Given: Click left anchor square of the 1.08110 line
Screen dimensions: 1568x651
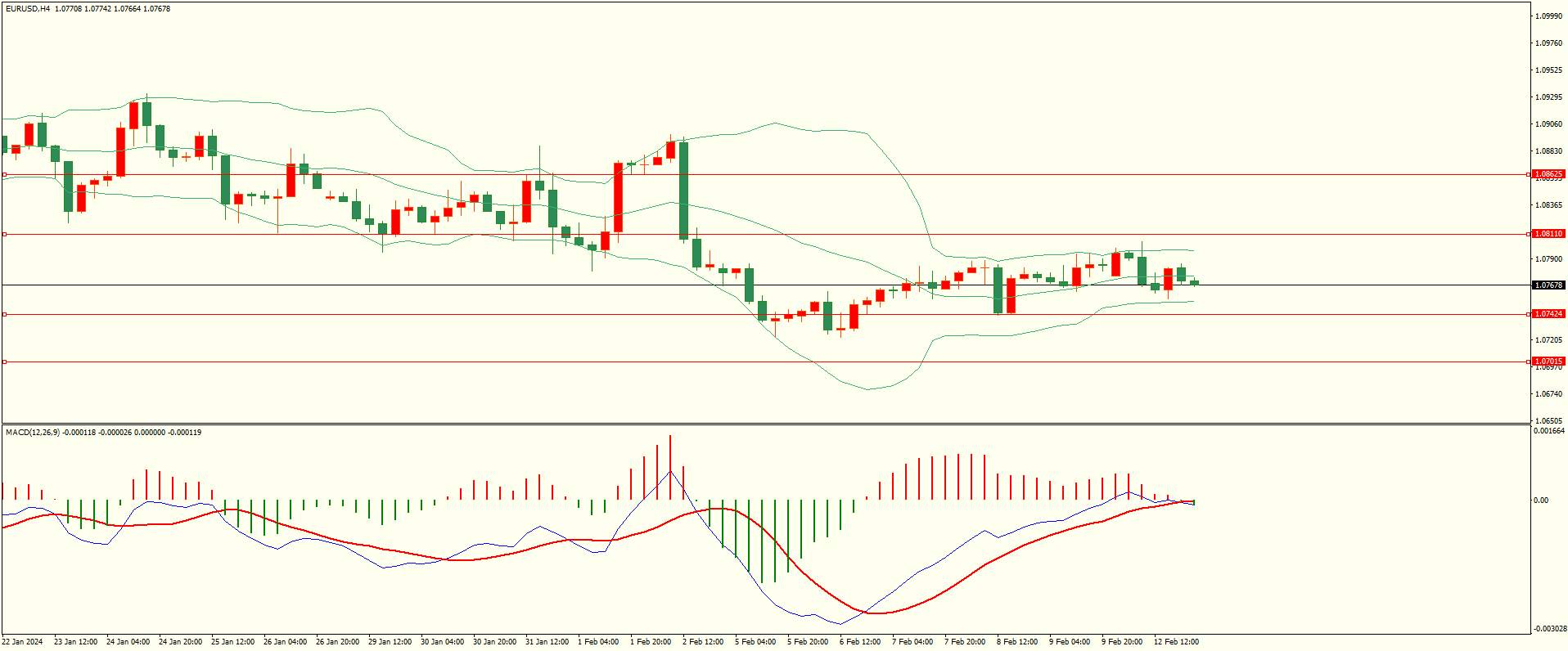Looking at the screenshot, I should pyautogui.click(x=4, y=234).
